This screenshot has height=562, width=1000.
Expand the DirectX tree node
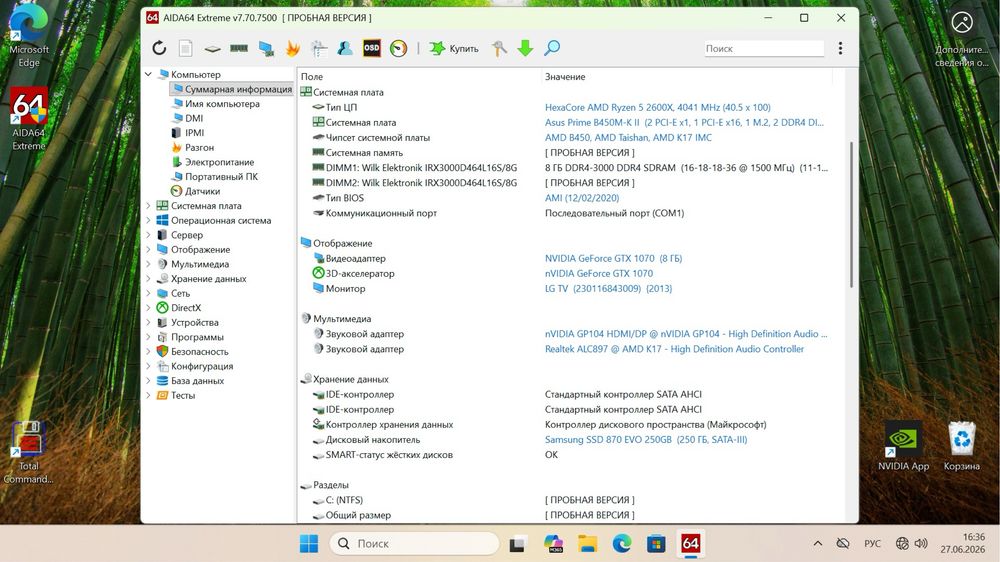pyautogui.click(x=148, y=308)
